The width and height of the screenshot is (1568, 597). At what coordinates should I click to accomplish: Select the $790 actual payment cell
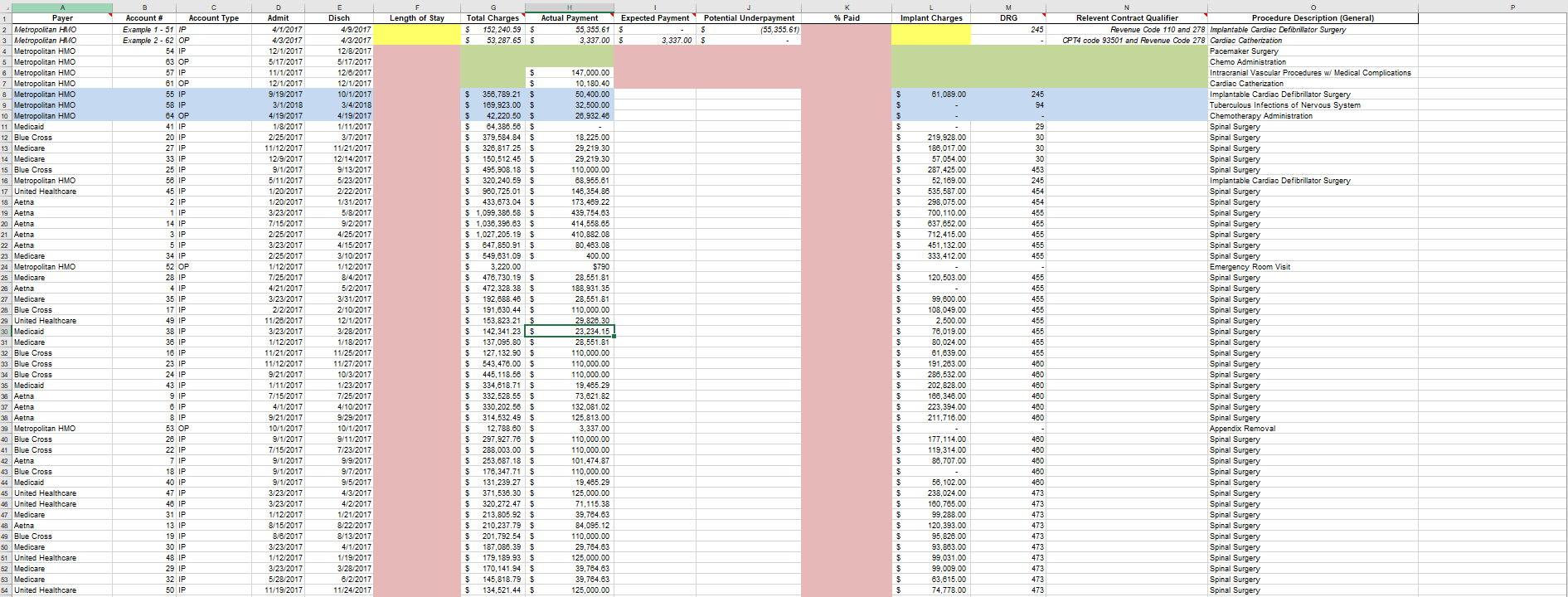click(x=570, y=267)
